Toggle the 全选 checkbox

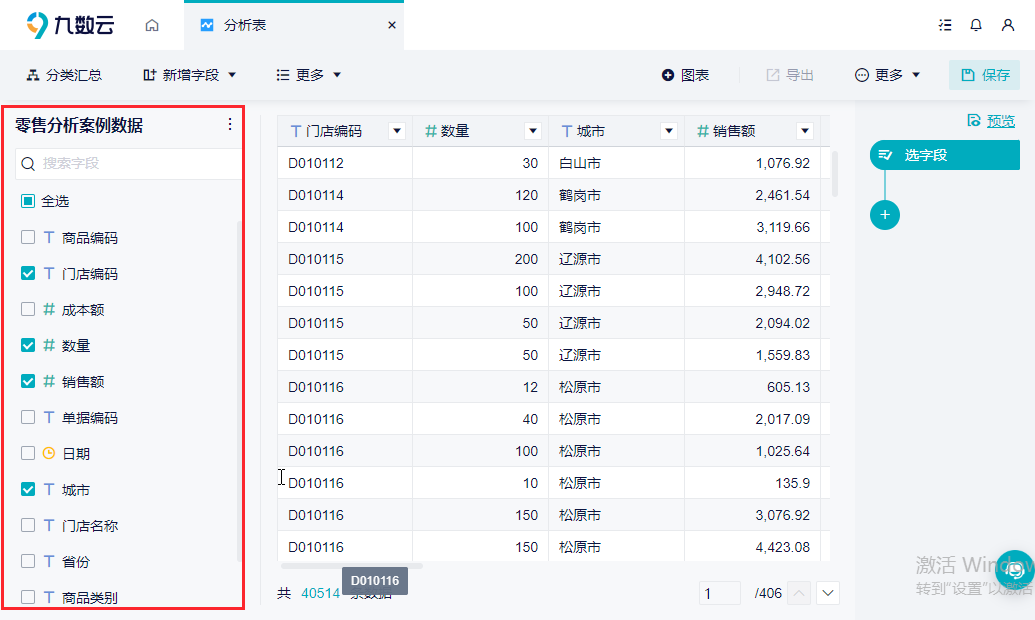pos(28,201)
